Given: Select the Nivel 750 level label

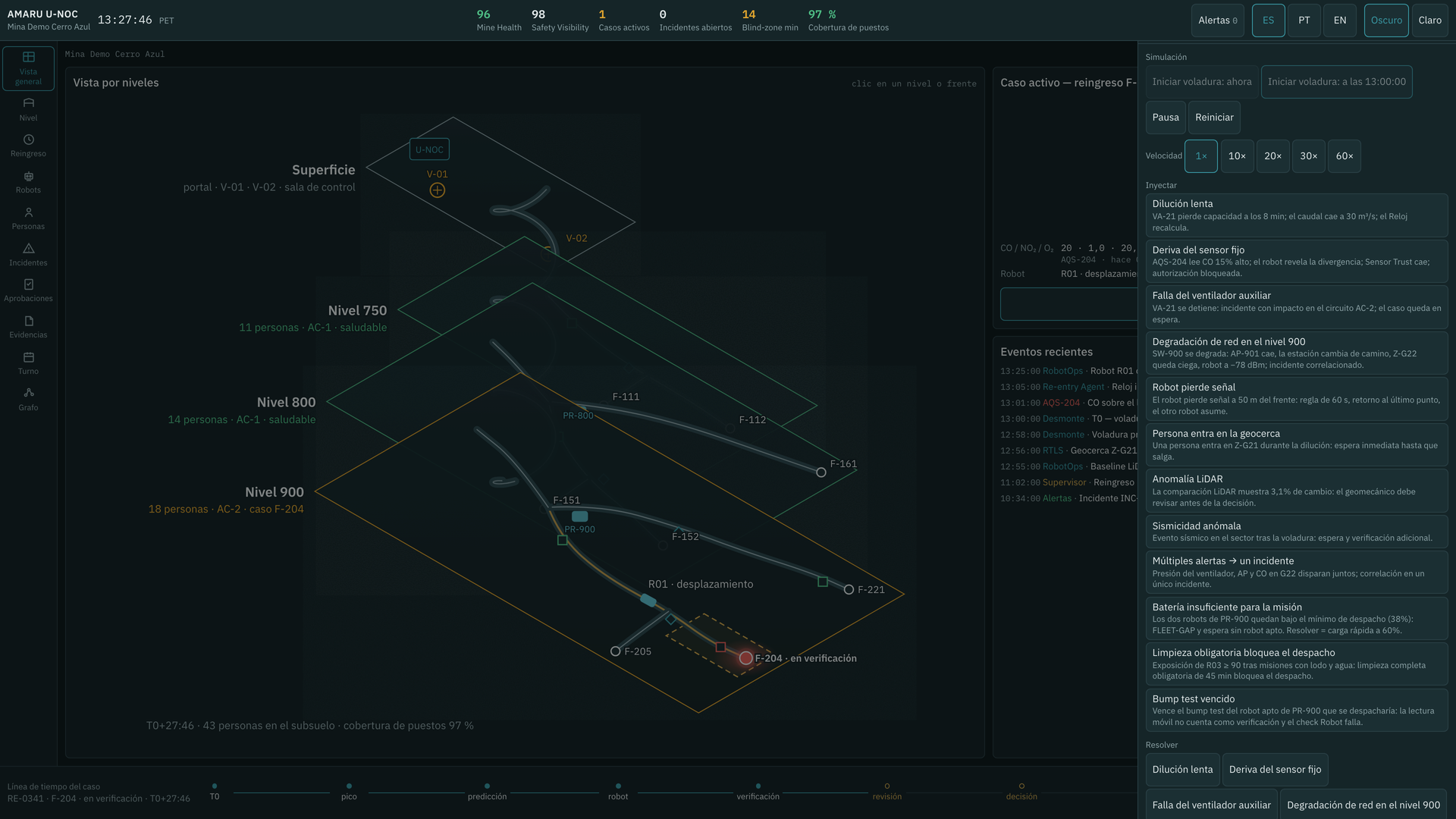Looking at the screenshot, I should point(357,310).
